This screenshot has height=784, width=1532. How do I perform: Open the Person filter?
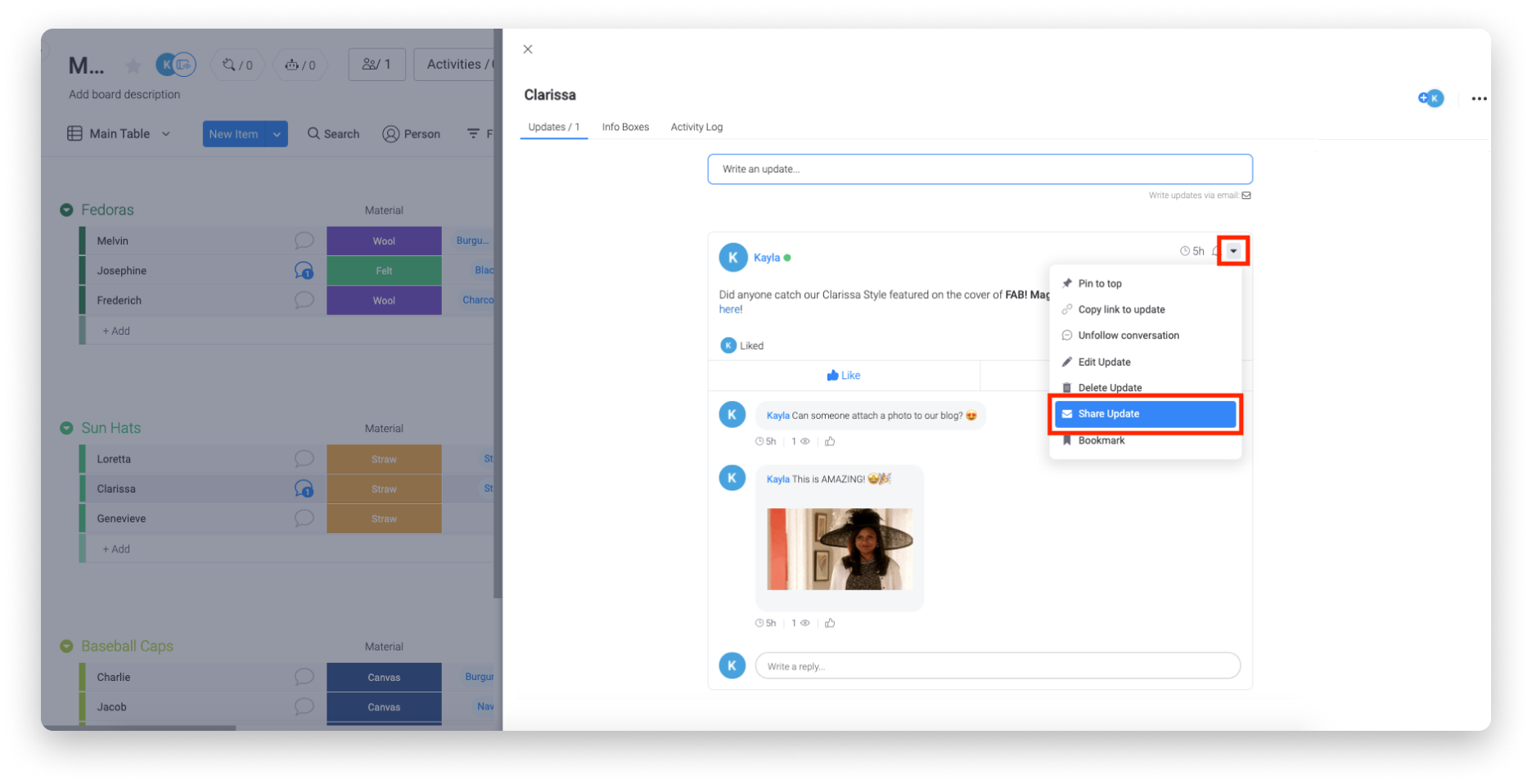pyautogui.click(x=412, y=134)
